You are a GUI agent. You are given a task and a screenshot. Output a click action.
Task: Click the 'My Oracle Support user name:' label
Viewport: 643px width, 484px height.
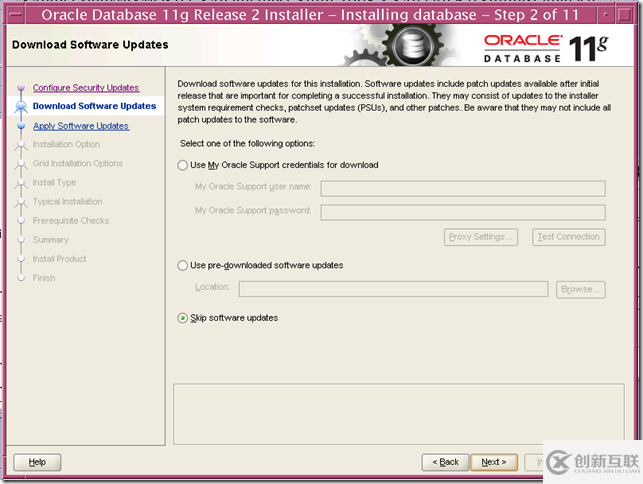click(x=253, y=187)
